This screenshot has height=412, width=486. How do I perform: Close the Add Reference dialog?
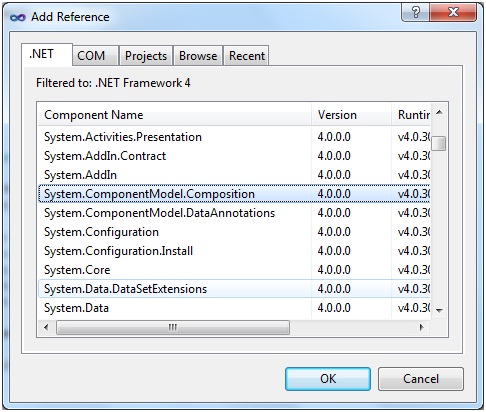coord(453,13)
